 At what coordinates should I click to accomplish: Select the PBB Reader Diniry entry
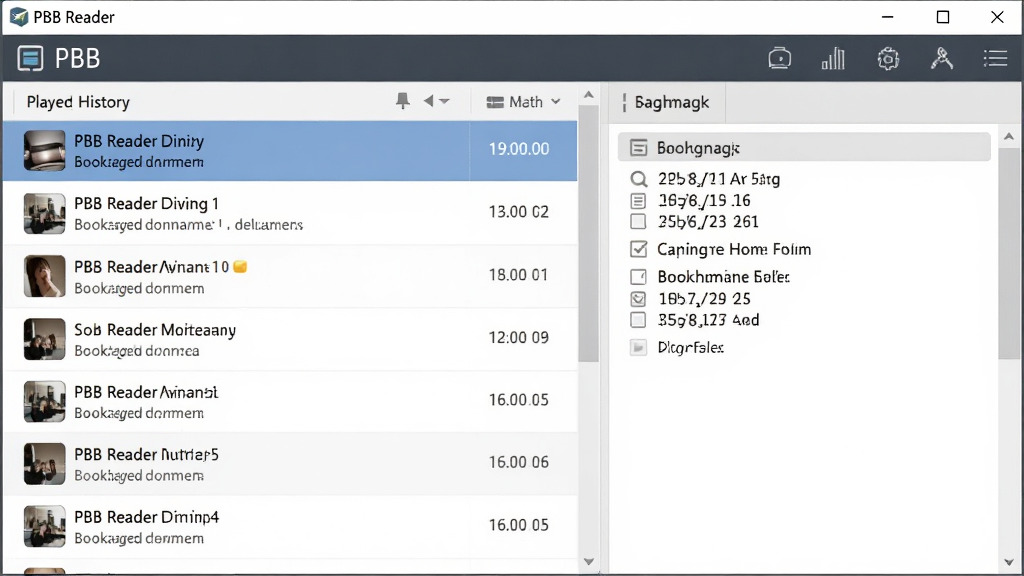coord(290,151)
